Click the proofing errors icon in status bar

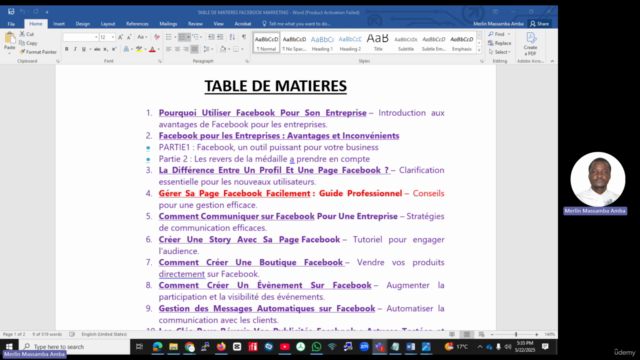(x=72, y=334)
